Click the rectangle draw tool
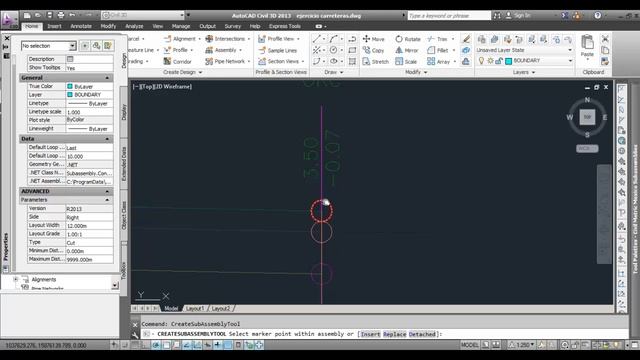This screenshot has height=360, width=640. pos(352,50)
